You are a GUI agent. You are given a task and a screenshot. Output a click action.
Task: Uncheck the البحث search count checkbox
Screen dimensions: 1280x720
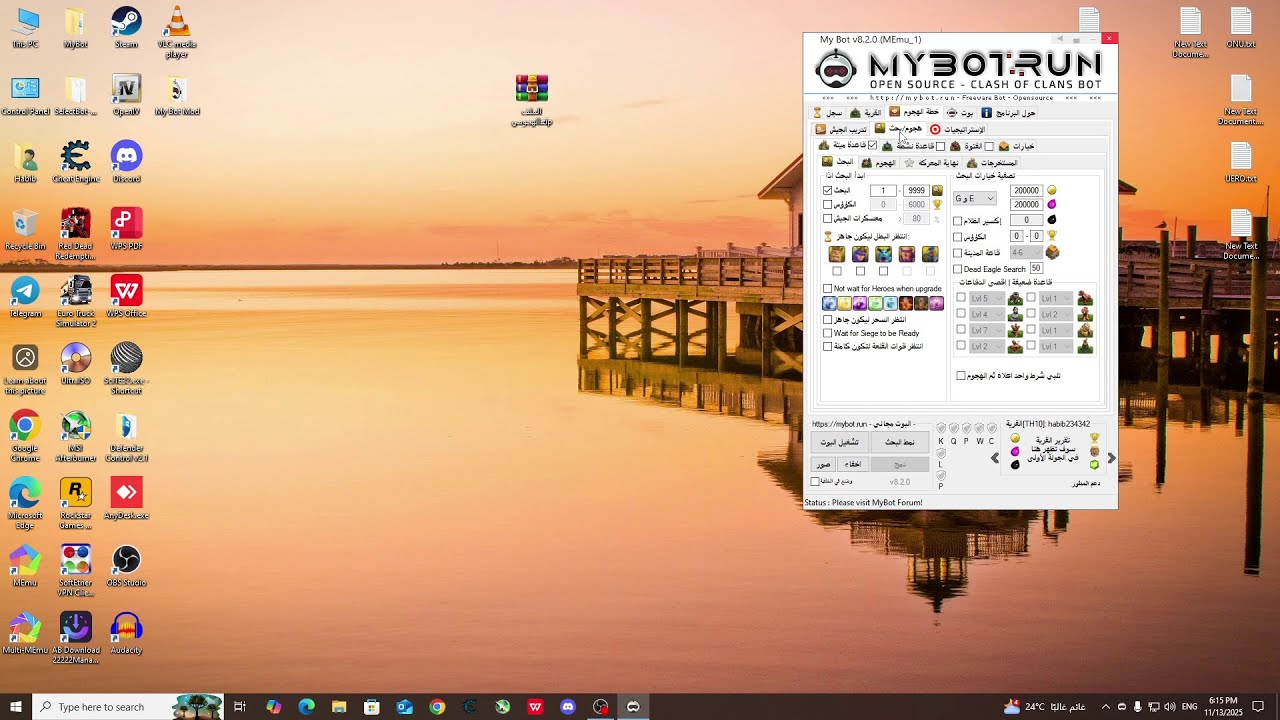pyautogui.click(x=828, y=190)
